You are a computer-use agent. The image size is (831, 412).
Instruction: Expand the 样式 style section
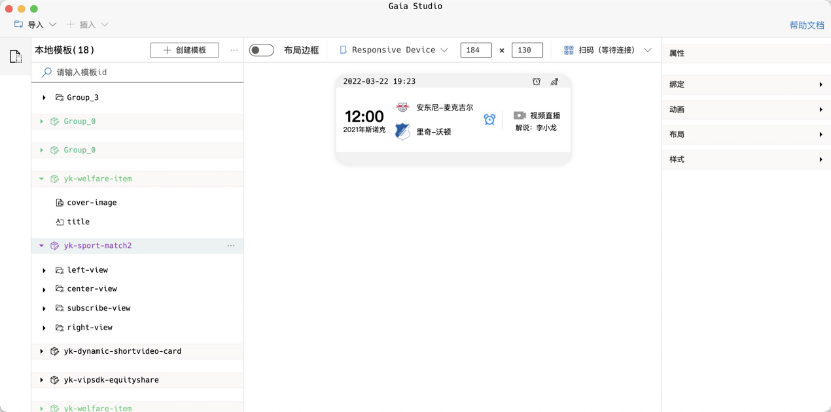746,159
